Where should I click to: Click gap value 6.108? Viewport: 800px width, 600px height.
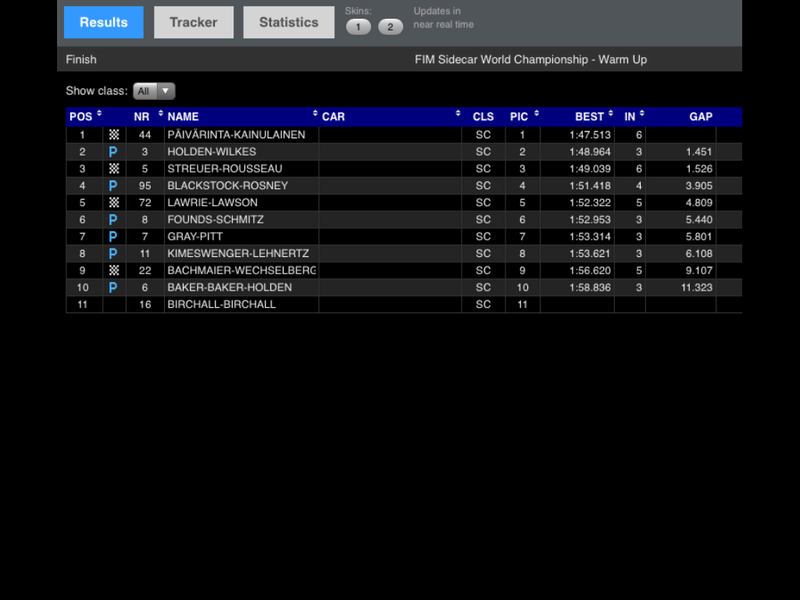click(699, 254)
